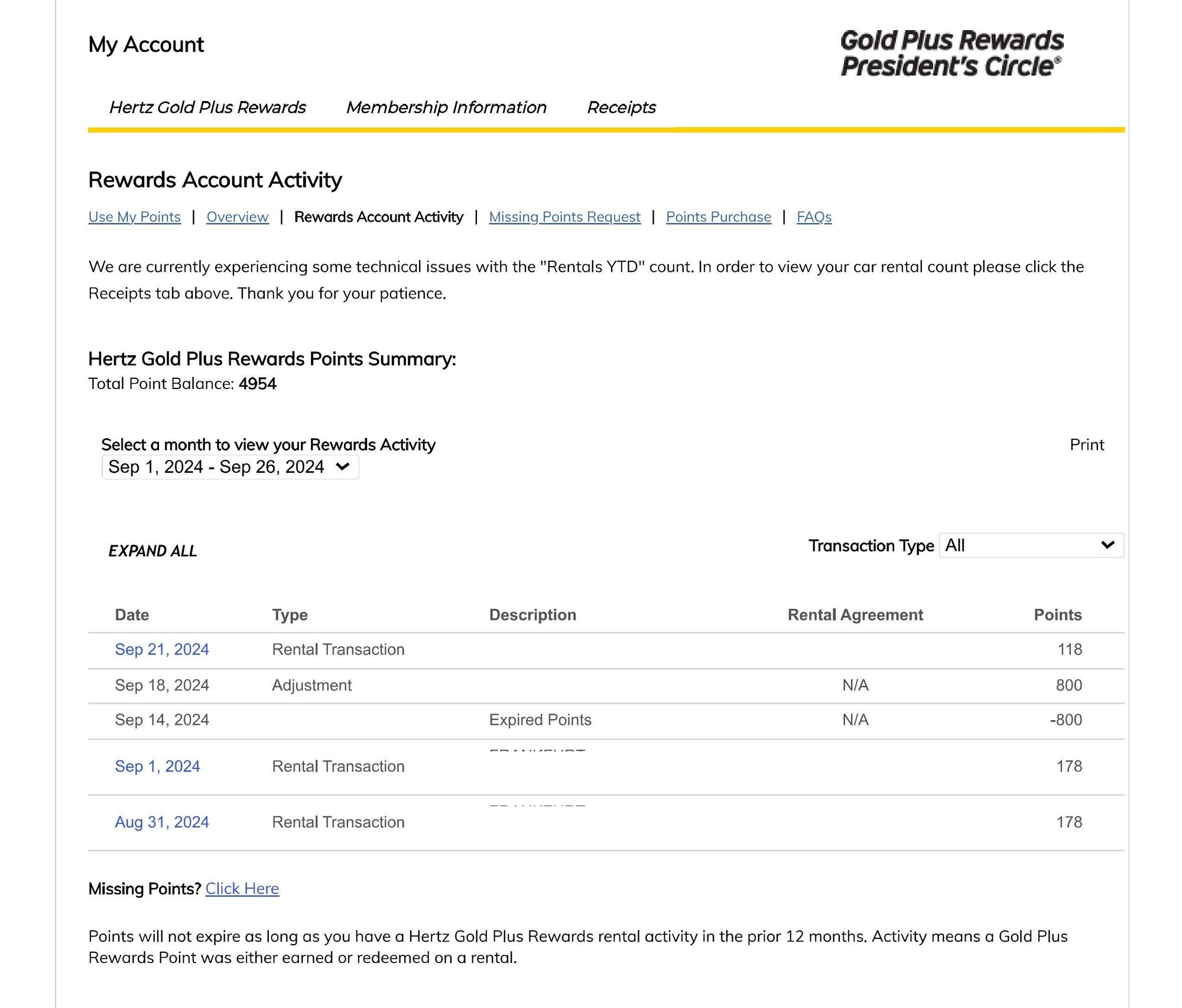The width and height of the screenshot is (1182, 1008).
Task: Click the Use My Points link
Action: 134,217
